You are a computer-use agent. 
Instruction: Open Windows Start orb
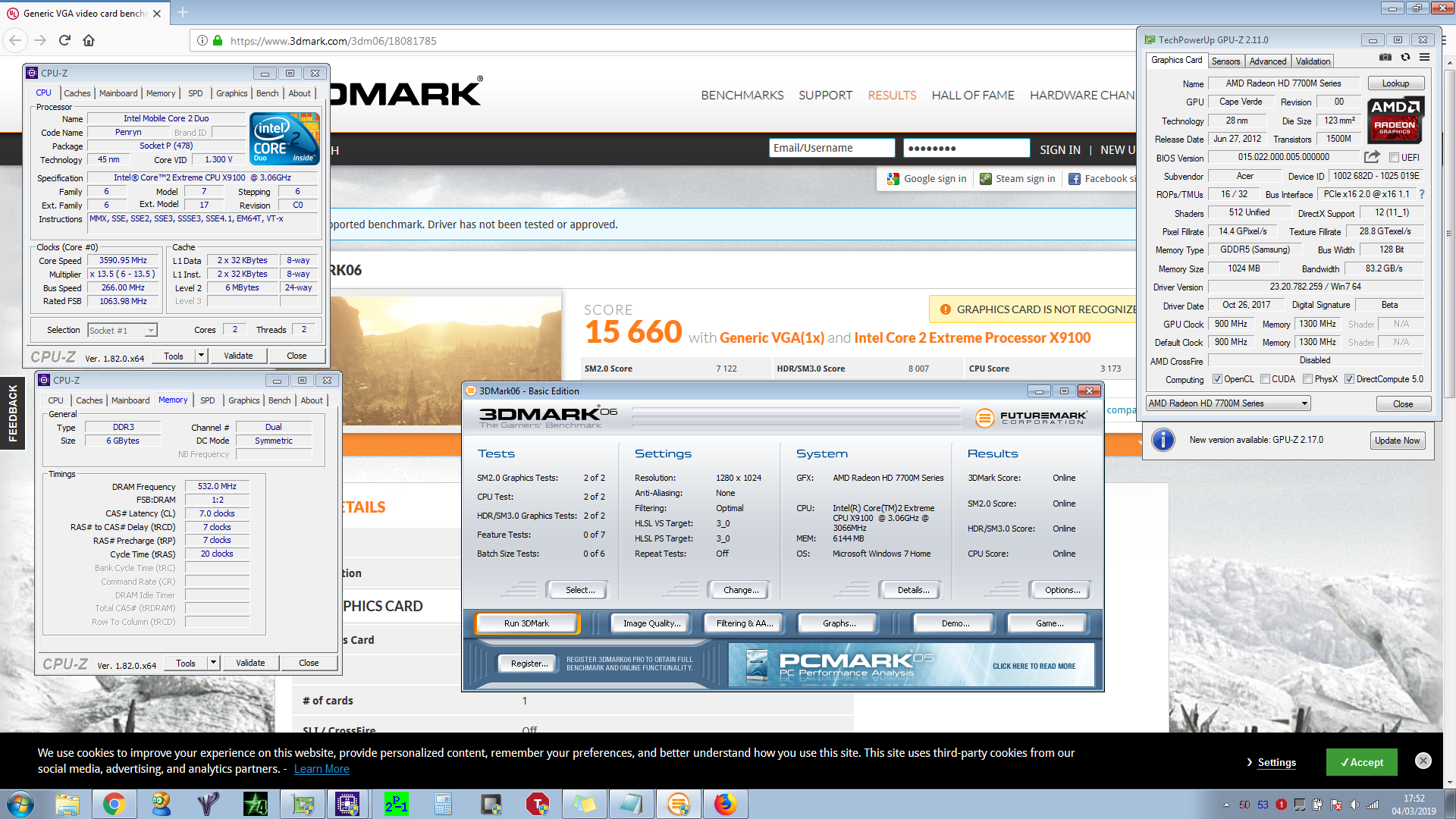pos(20,804)
